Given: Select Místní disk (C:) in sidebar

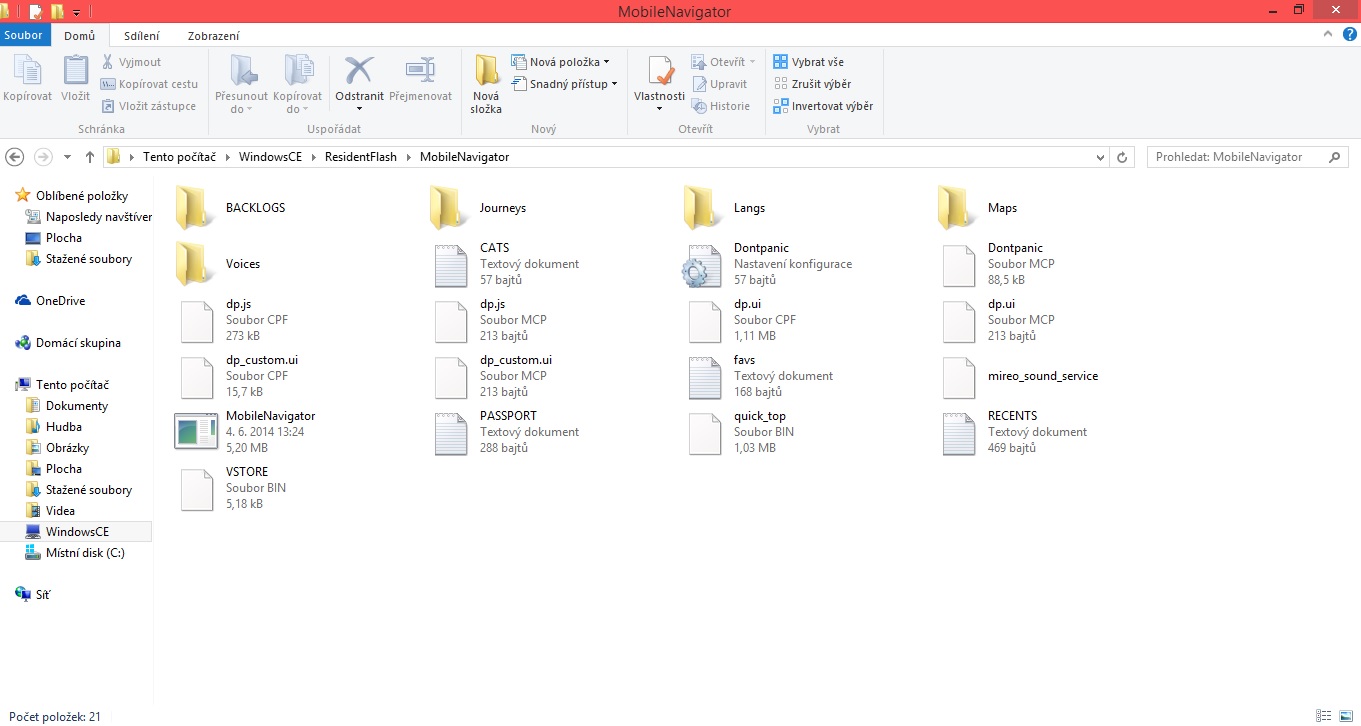Looking at the screenshot, I should click(x=75, y=553).
